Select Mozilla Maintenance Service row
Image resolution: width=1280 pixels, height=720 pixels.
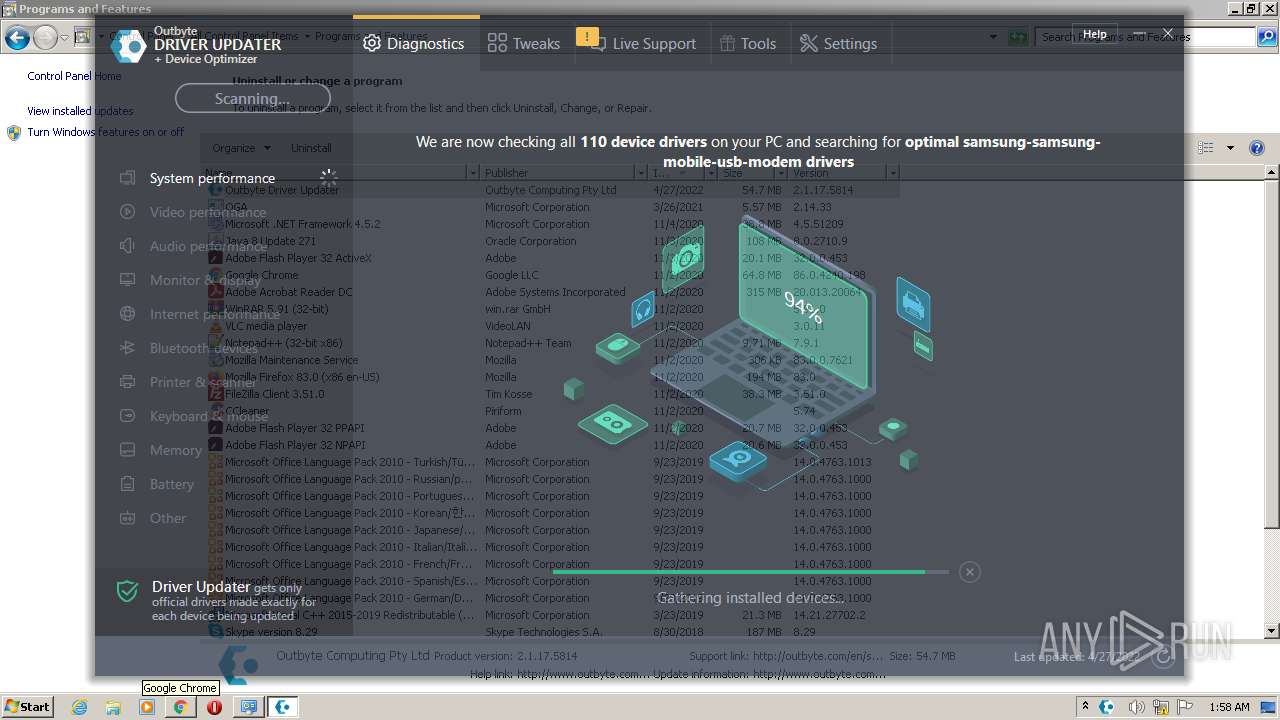click(550, 360)
